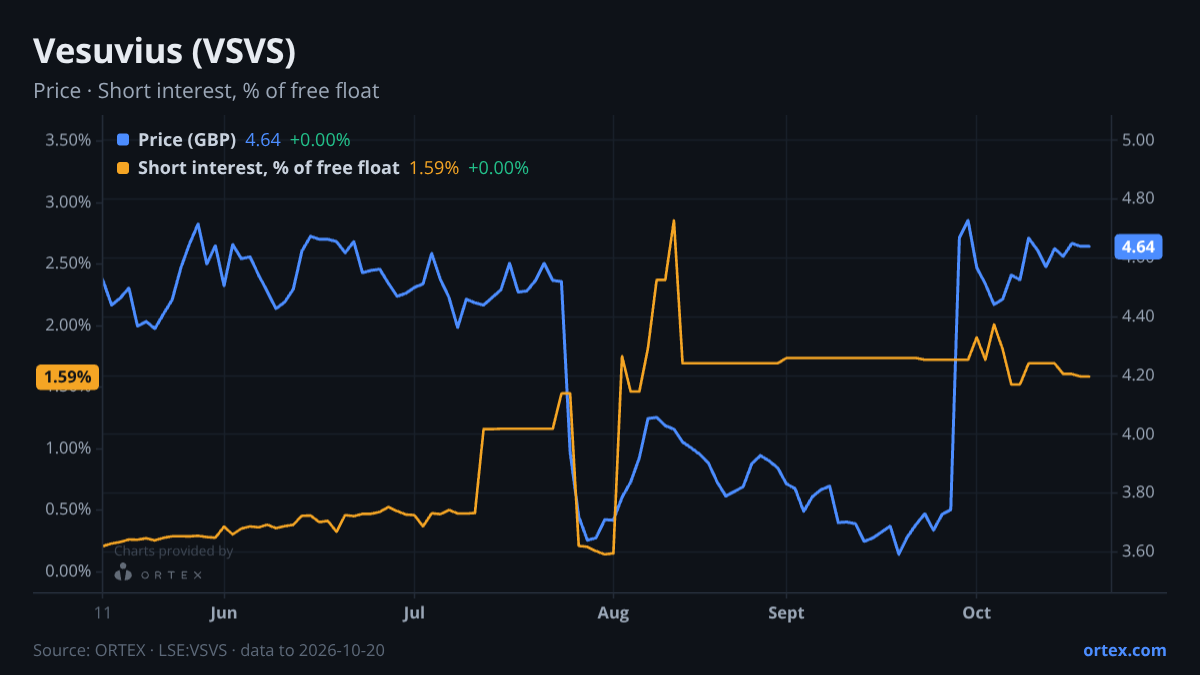
Task: Open the ortex.com link
Action: click(1125, 650)
